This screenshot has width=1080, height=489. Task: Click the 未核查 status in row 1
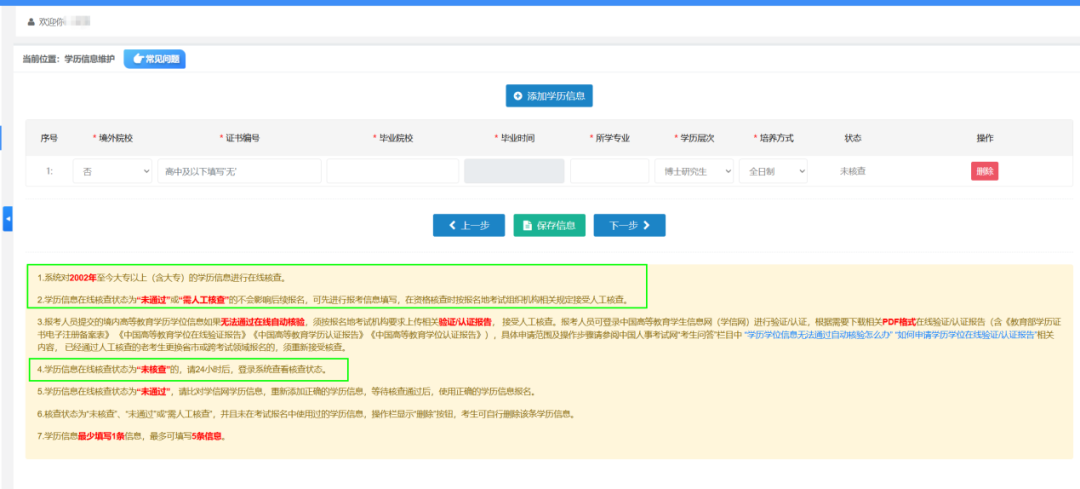point(852,171)
